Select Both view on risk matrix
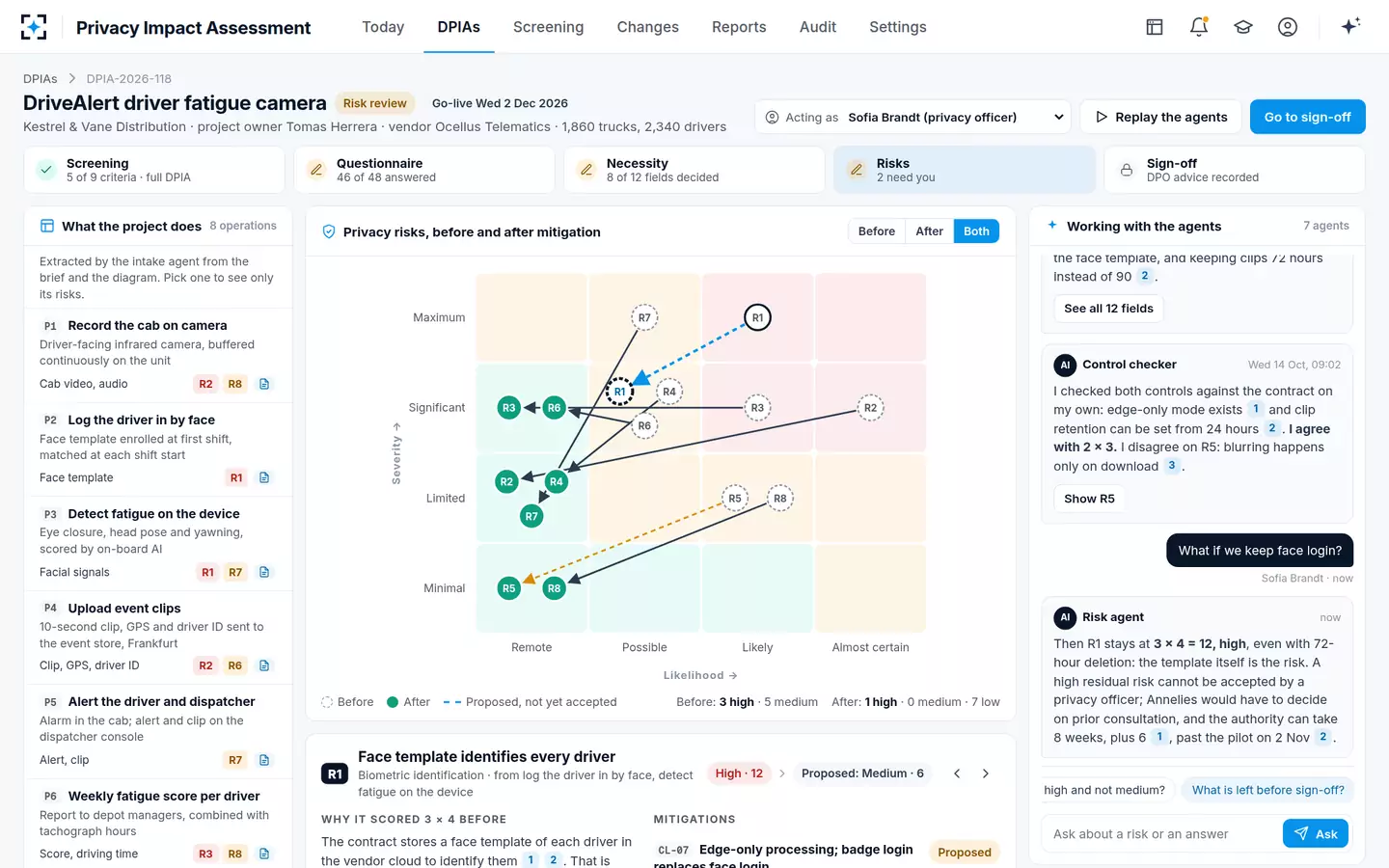This screenshot has width=1389, height=868. point(976,231)
